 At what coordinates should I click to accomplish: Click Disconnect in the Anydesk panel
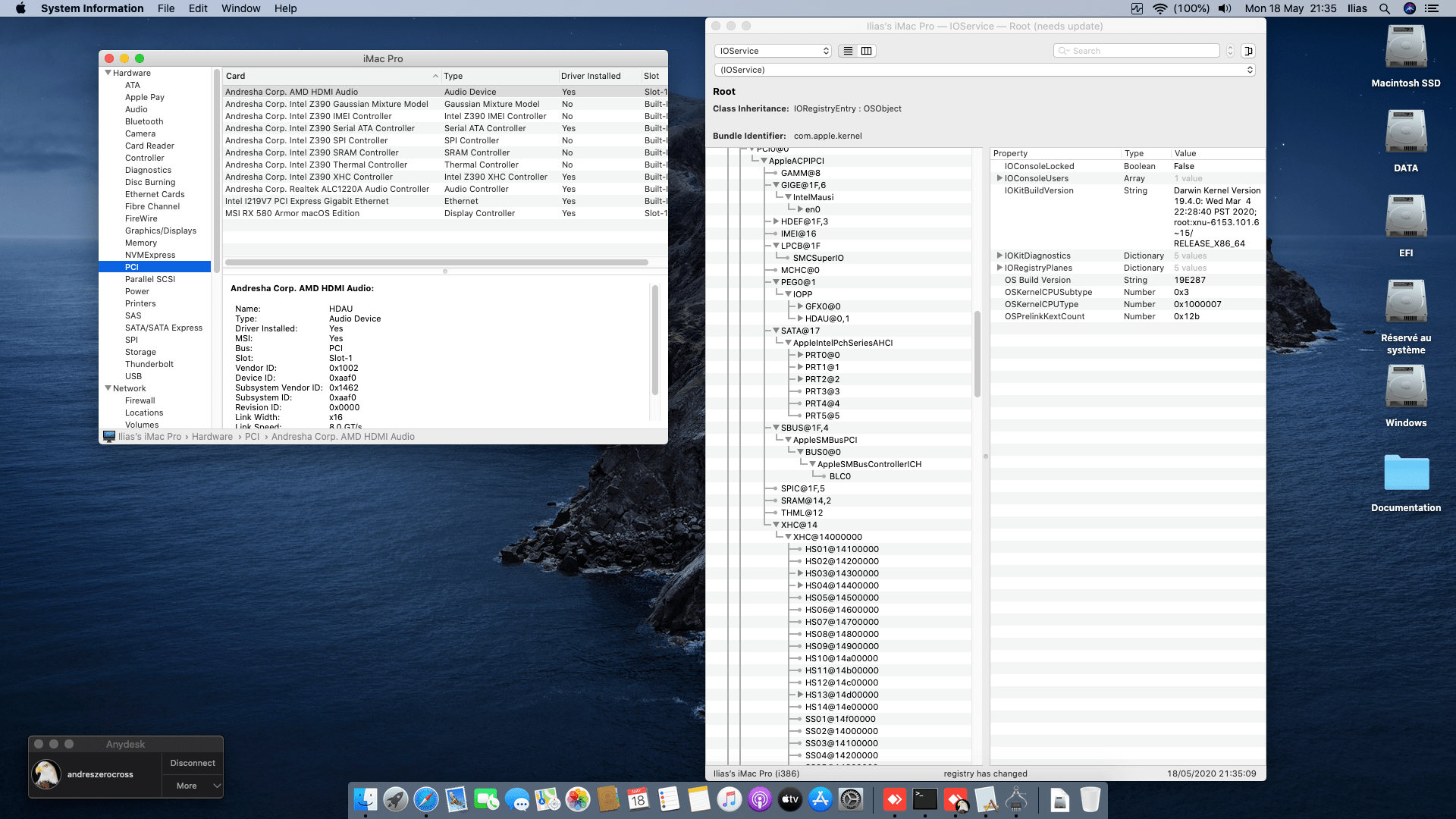tap(193, 763)
